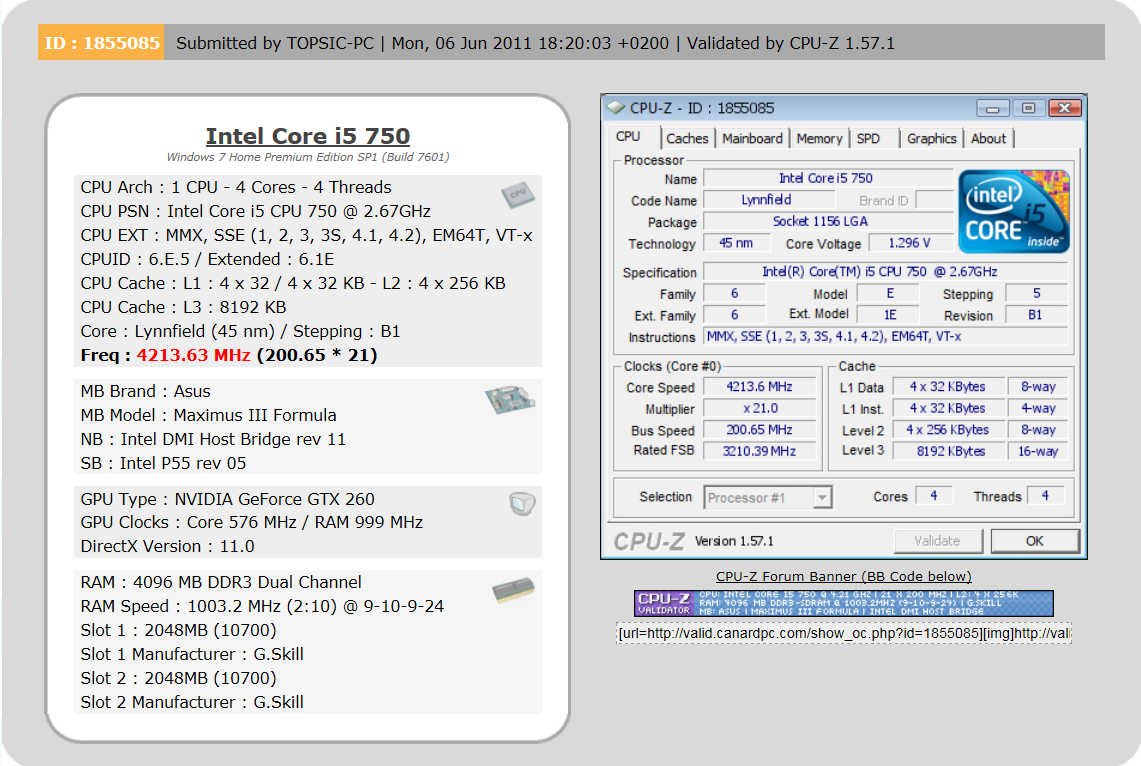Click the RAM module icon
This screenshot has width=1141, height=766.
coord(512,591)
